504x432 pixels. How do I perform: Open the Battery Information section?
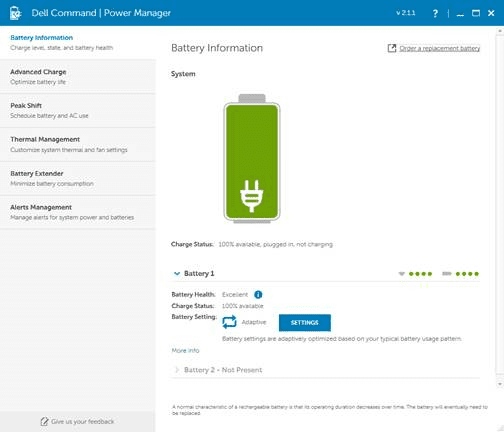78,43
